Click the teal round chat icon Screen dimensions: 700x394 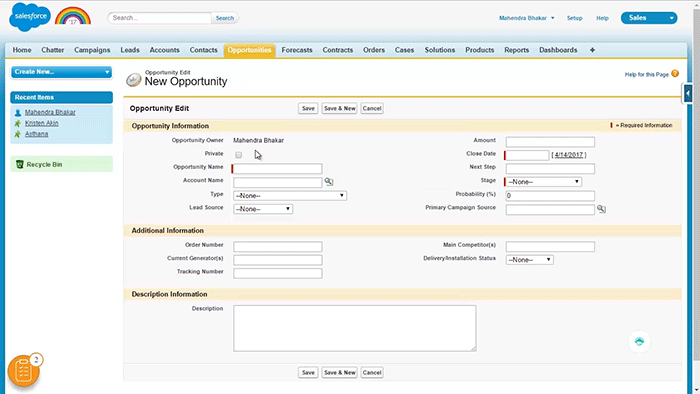[x=639, y=341]
